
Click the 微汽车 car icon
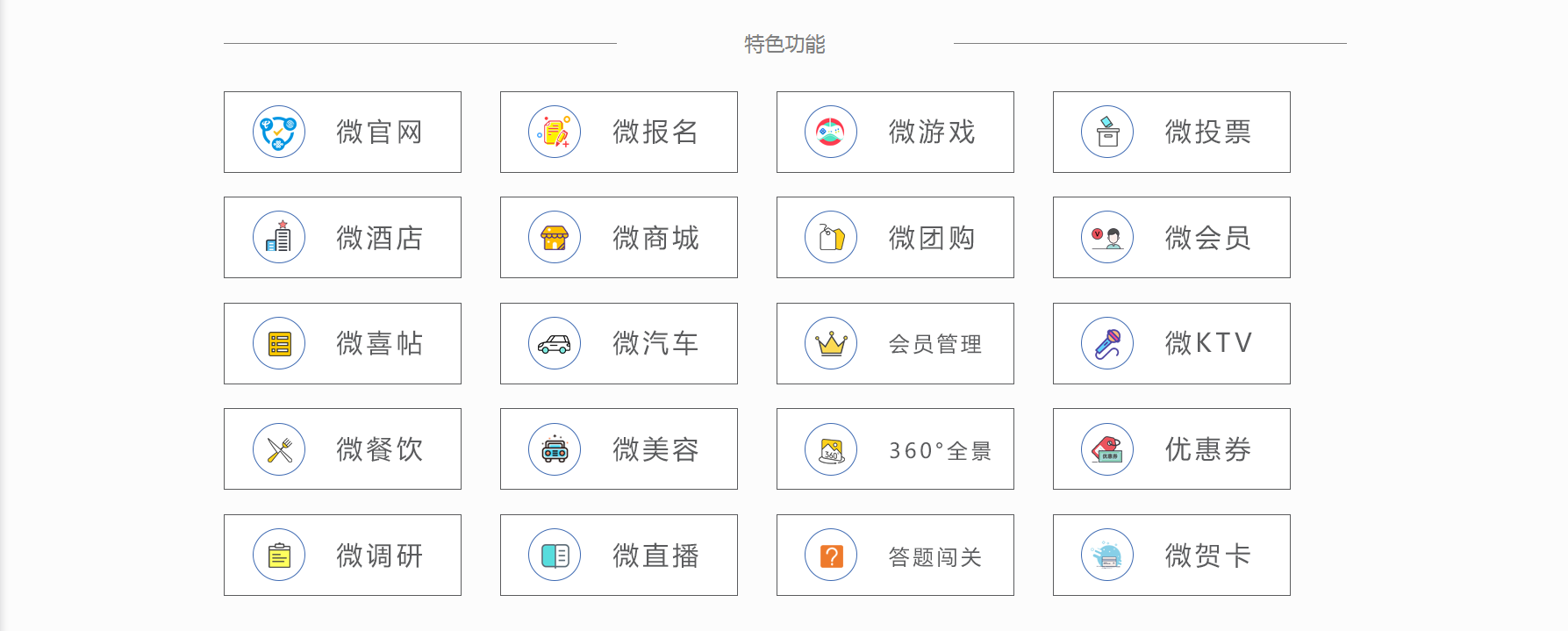[555, 344]
